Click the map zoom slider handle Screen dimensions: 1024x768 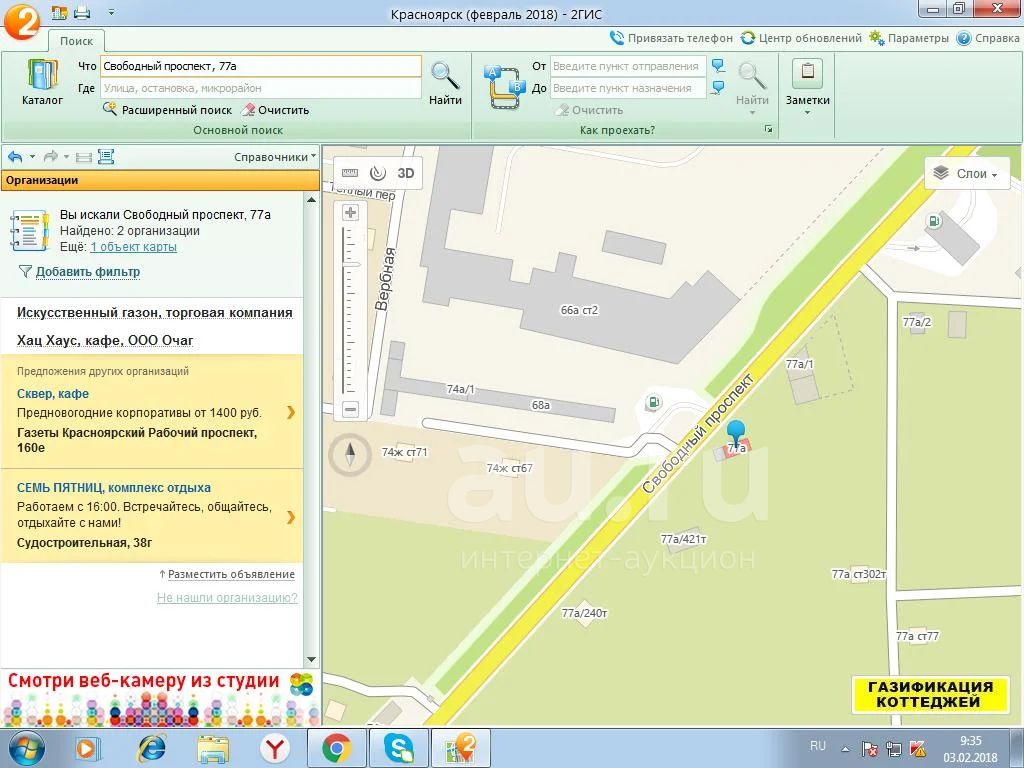(351, 264)
